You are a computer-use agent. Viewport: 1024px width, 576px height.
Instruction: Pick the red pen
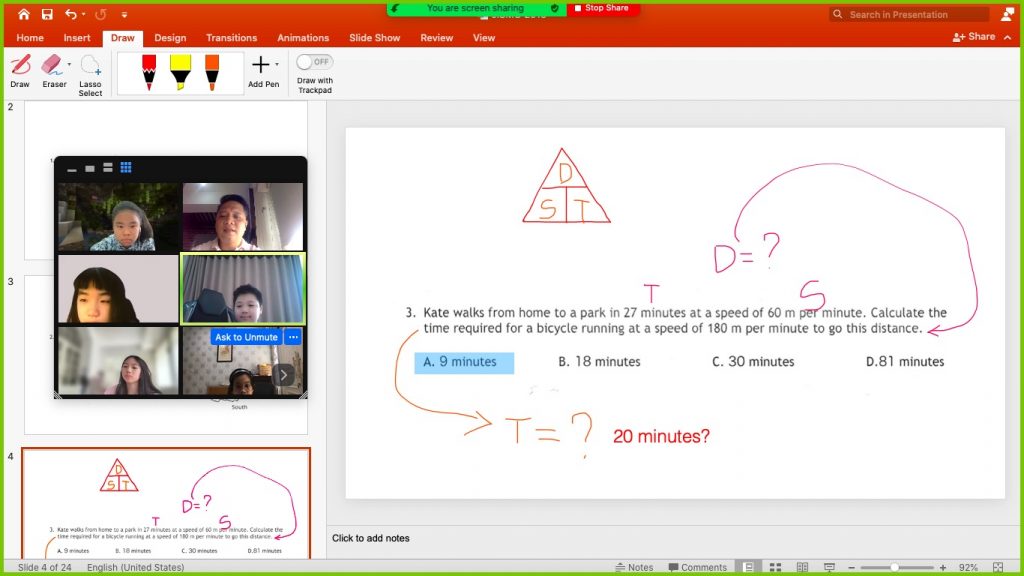point(149,72)
